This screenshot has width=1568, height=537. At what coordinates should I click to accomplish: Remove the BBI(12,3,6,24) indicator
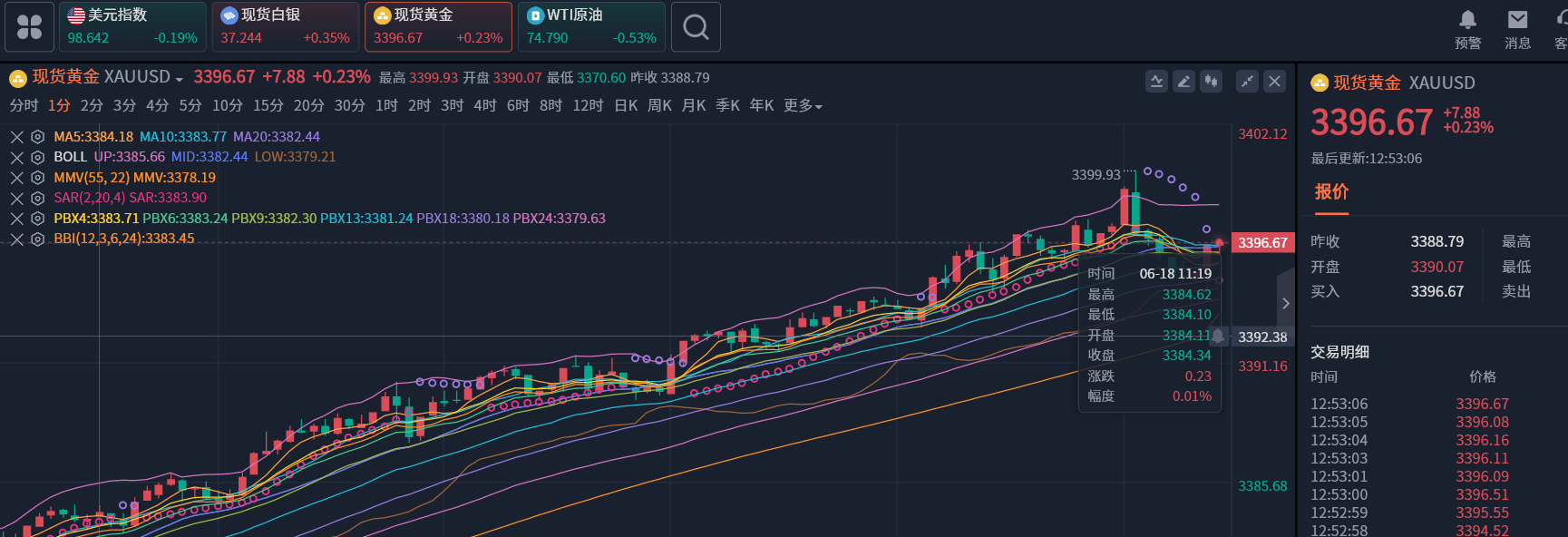pyautogui.click(x=16, y=239)
